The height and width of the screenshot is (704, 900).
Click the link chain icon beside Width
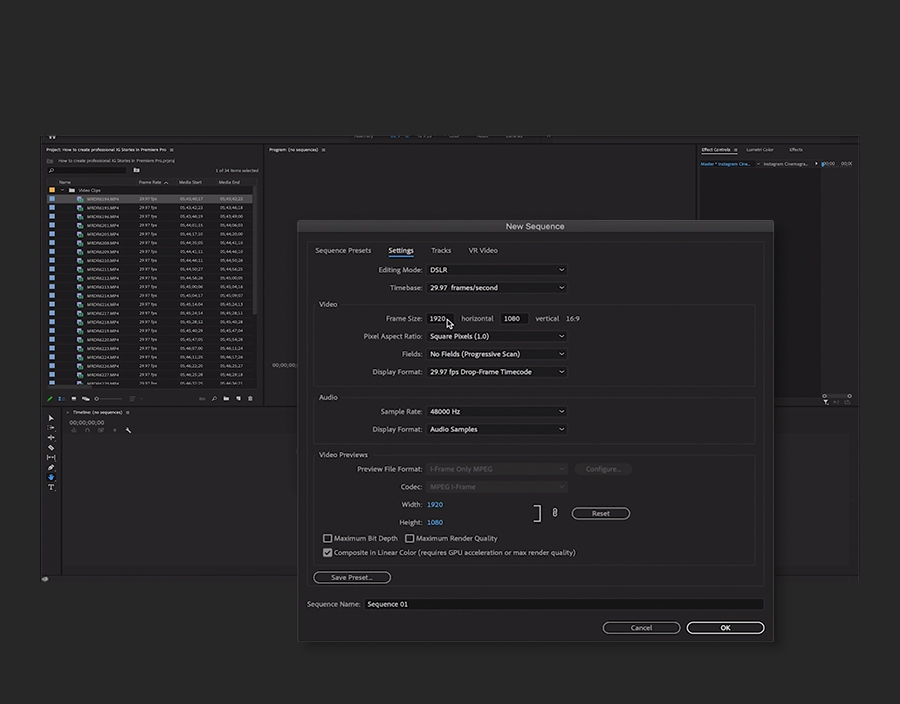(555, 513)
